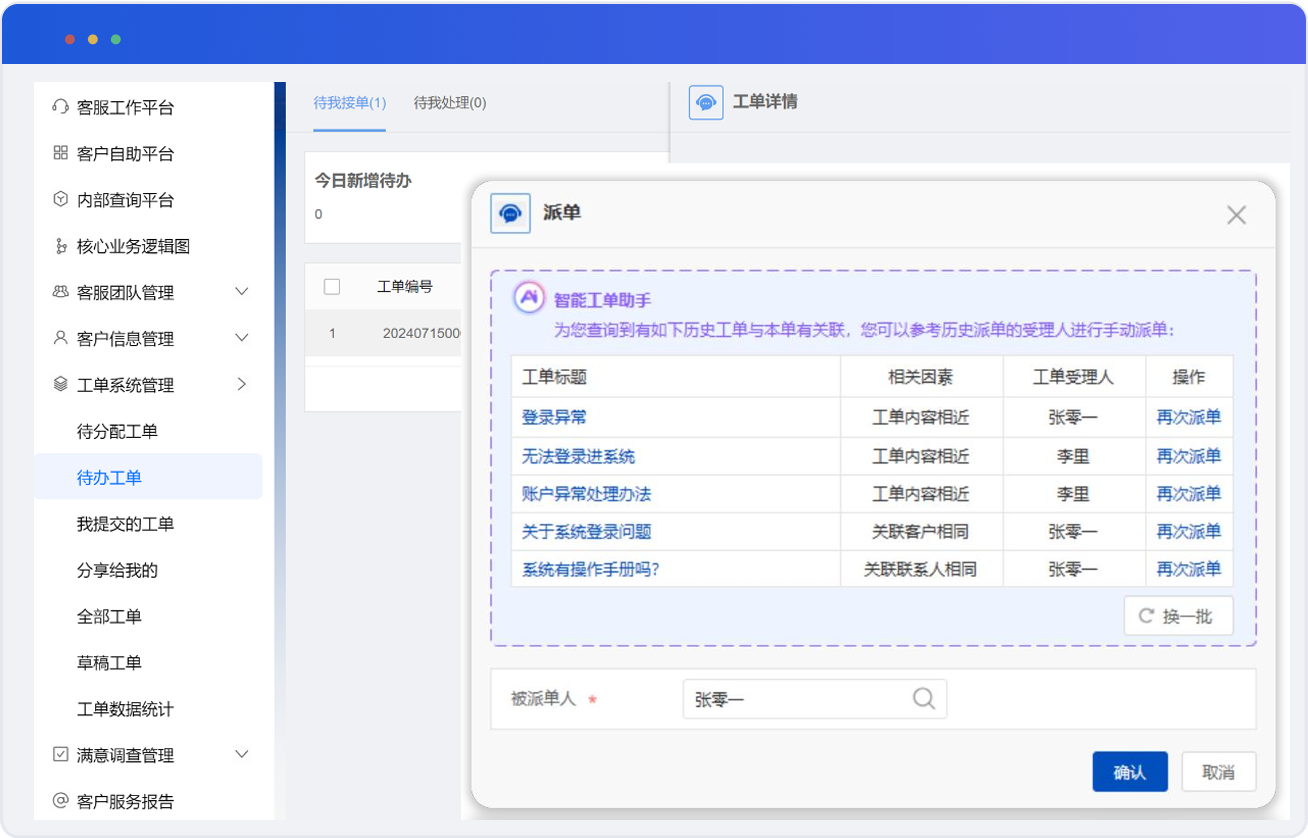Click the report icon beside 客户服务报告
Image resolution: width=1308 pixels, height=838 pixels.
60,800
